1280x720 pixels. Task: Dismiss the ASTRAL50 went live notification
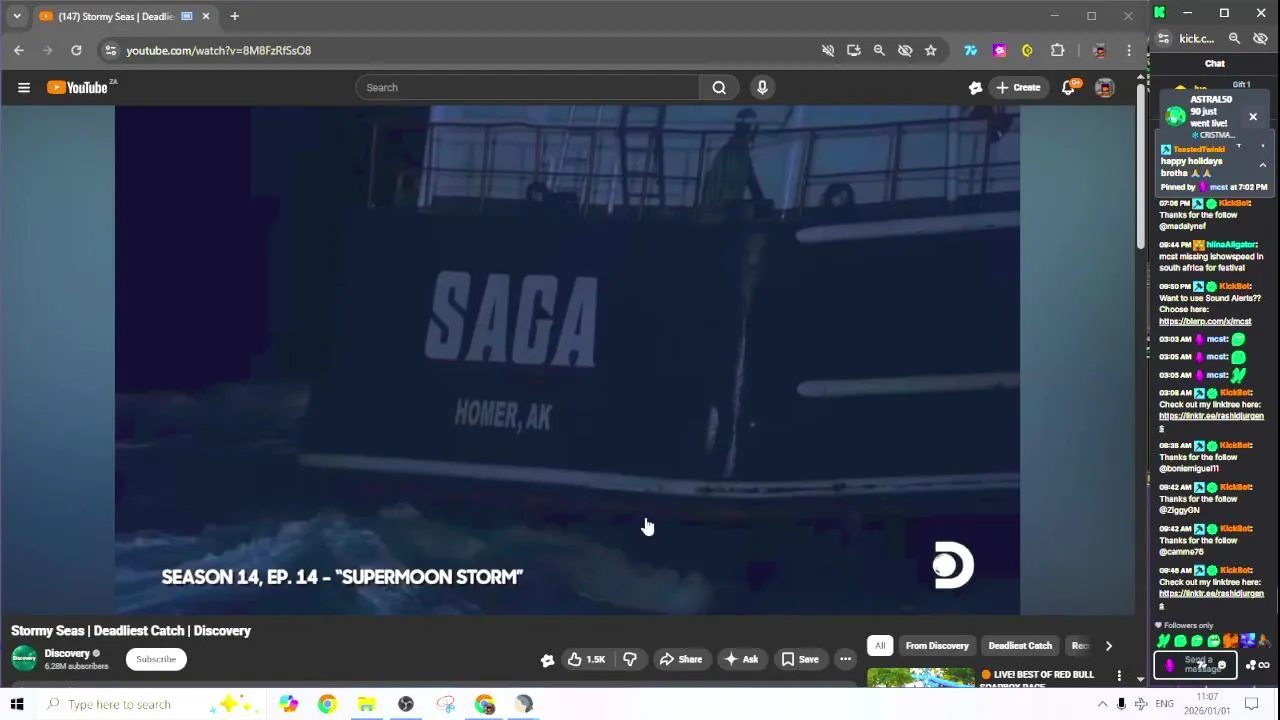click(1252, 117)
